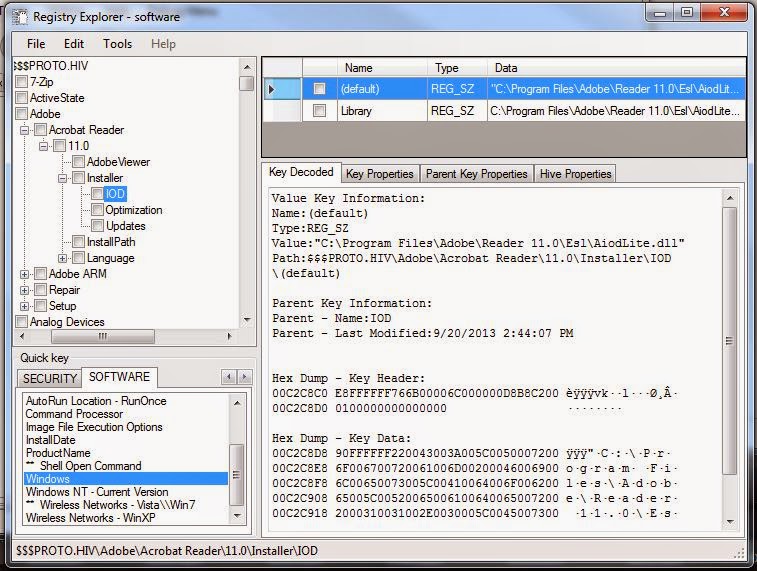The width and height of the screenshot is (757, 571).
Task: Collapse the 11.0 tree node
Action: tap(43, 146)
